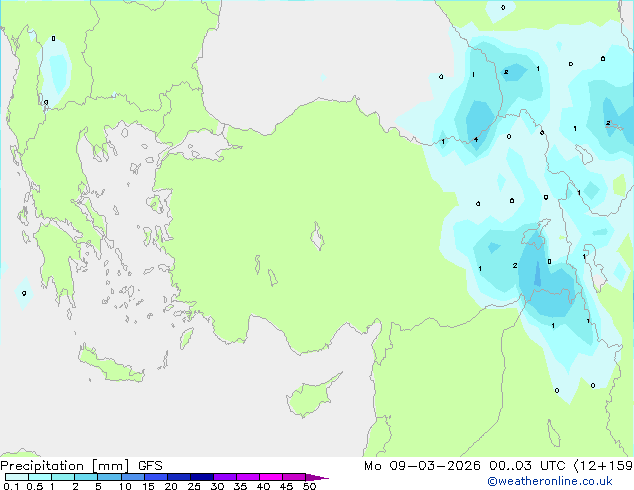Image resolution: width=634 pixels, height=490 pixels.
Task: Select the 15–20 mm legend swatch
Action: click(156, 477)
